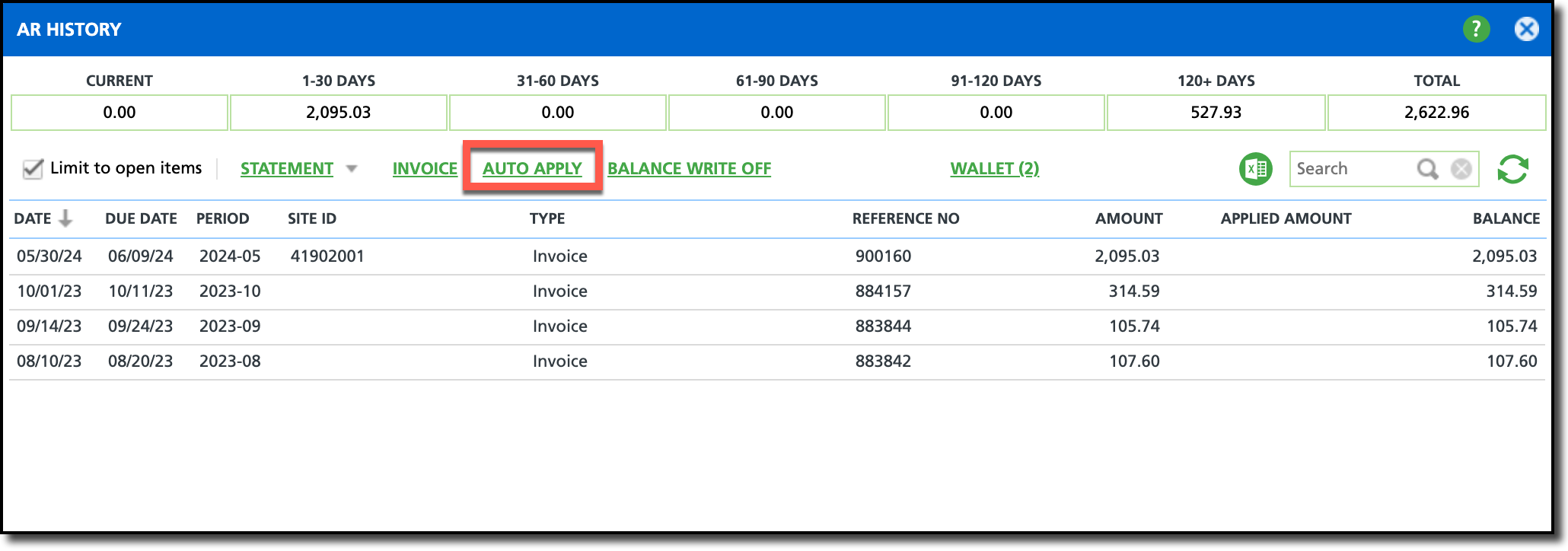Screen dimensions: 1568x551
Task: Sort by the BALANCE column header
Action: [1506, 218]
